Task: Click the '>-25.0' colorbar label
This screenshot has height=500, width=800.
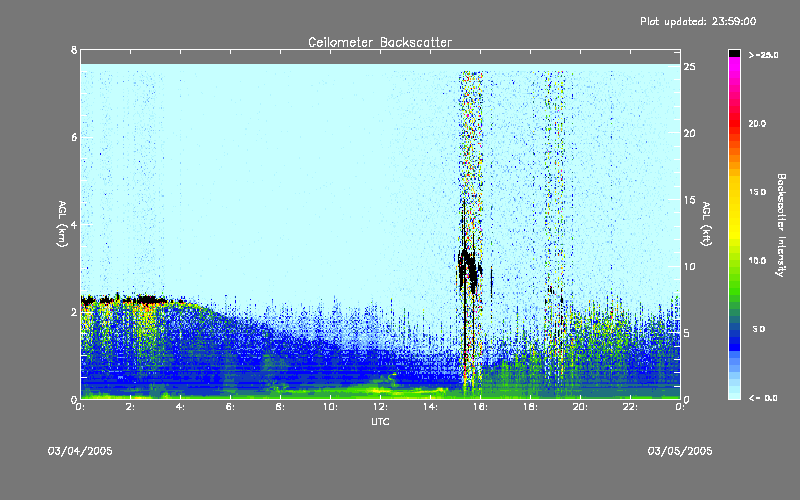Action: 763,55
